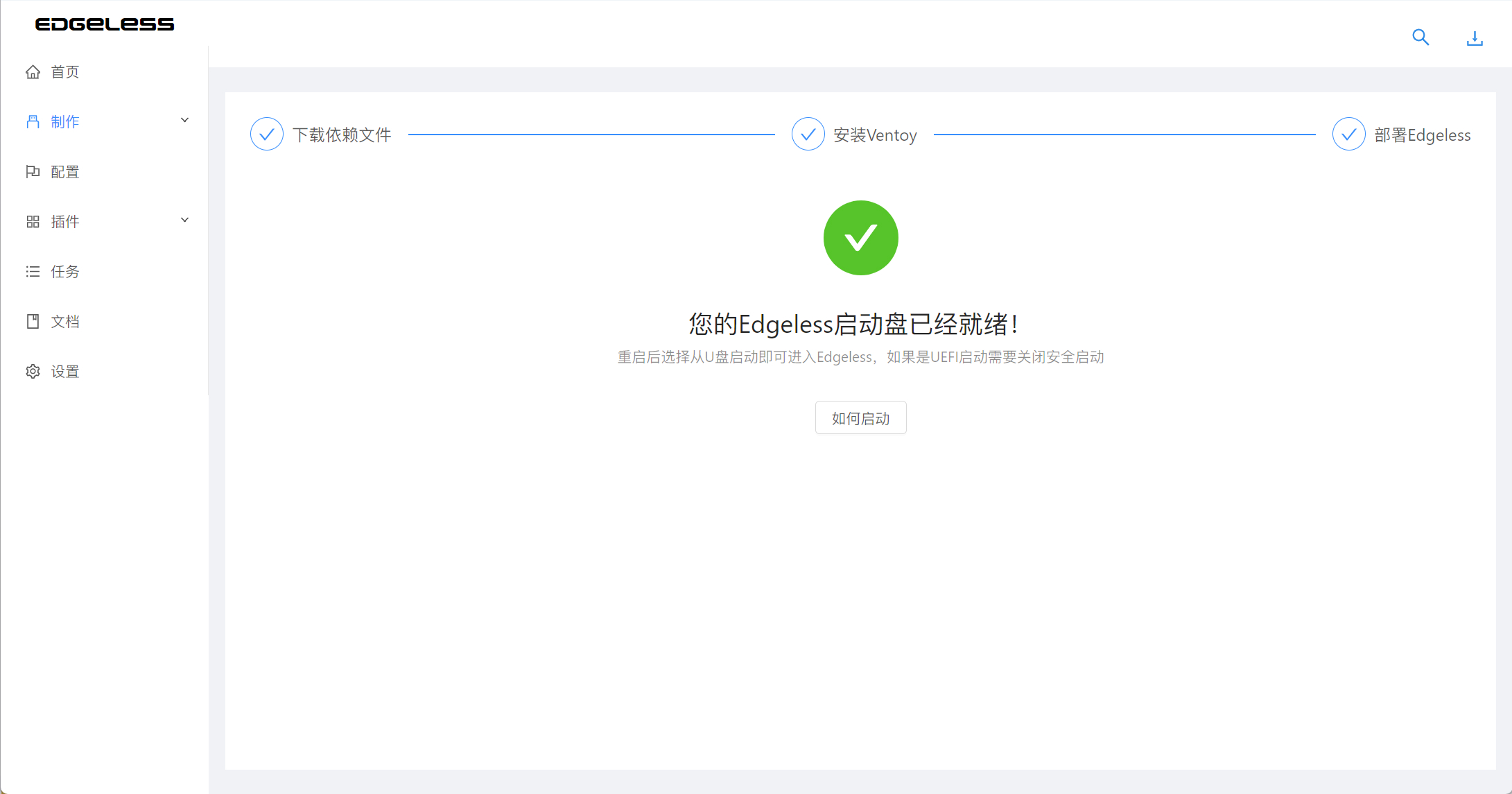Image resolution: width=1512 pixels, height=794 pixels.
Task: Open 文档 in sidebar
Action: pyautogui.click(x=104, y=322)
